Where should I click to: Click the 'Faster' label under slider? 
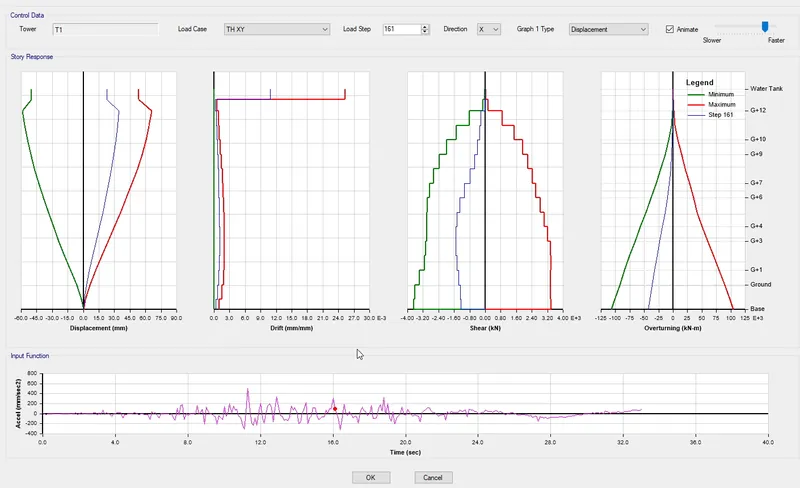[x=776, y=40]
